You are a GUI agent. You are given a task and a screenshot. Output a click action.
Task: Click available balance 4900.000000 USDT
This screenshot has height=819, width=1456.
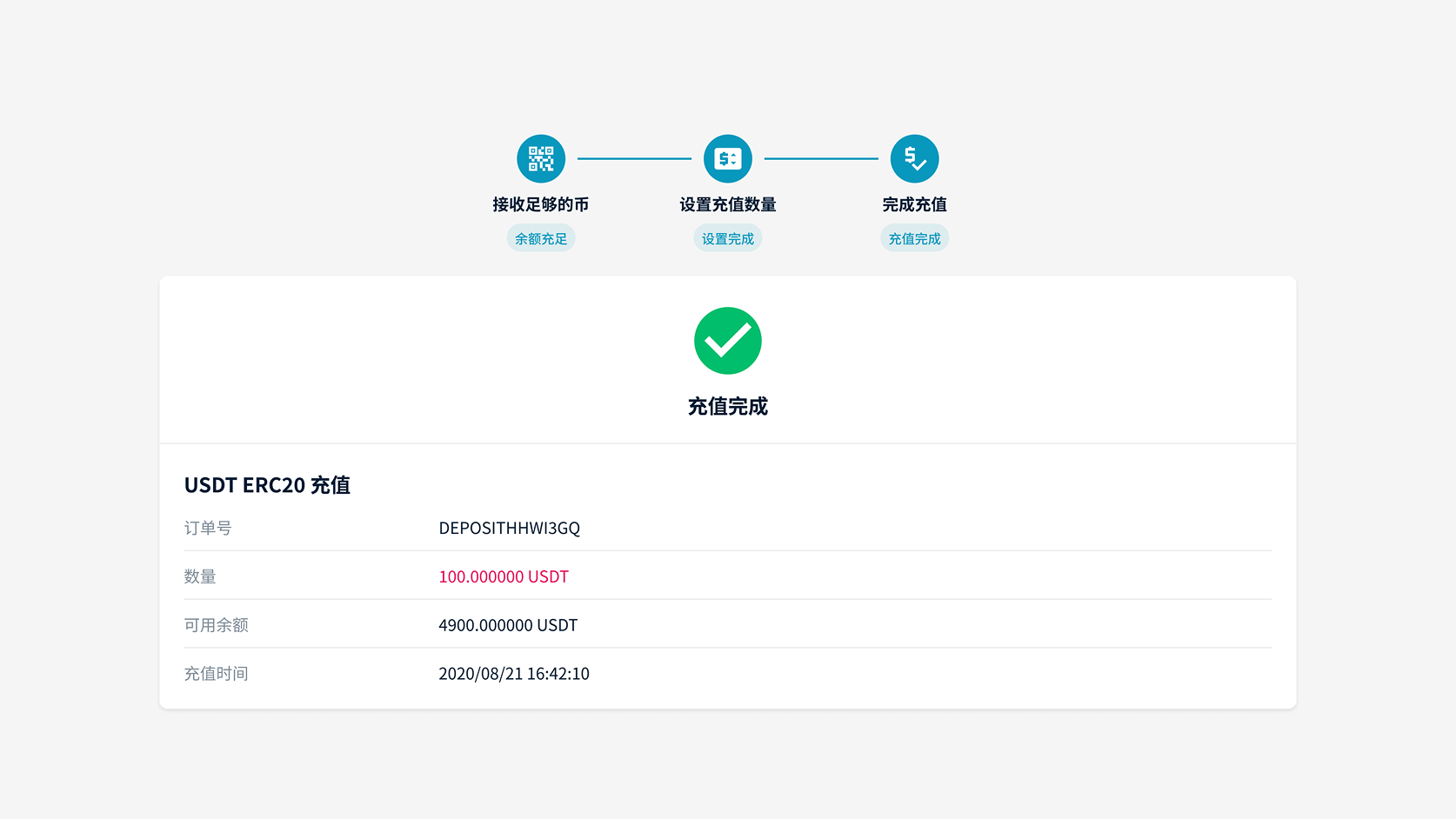tap(508, 625)
